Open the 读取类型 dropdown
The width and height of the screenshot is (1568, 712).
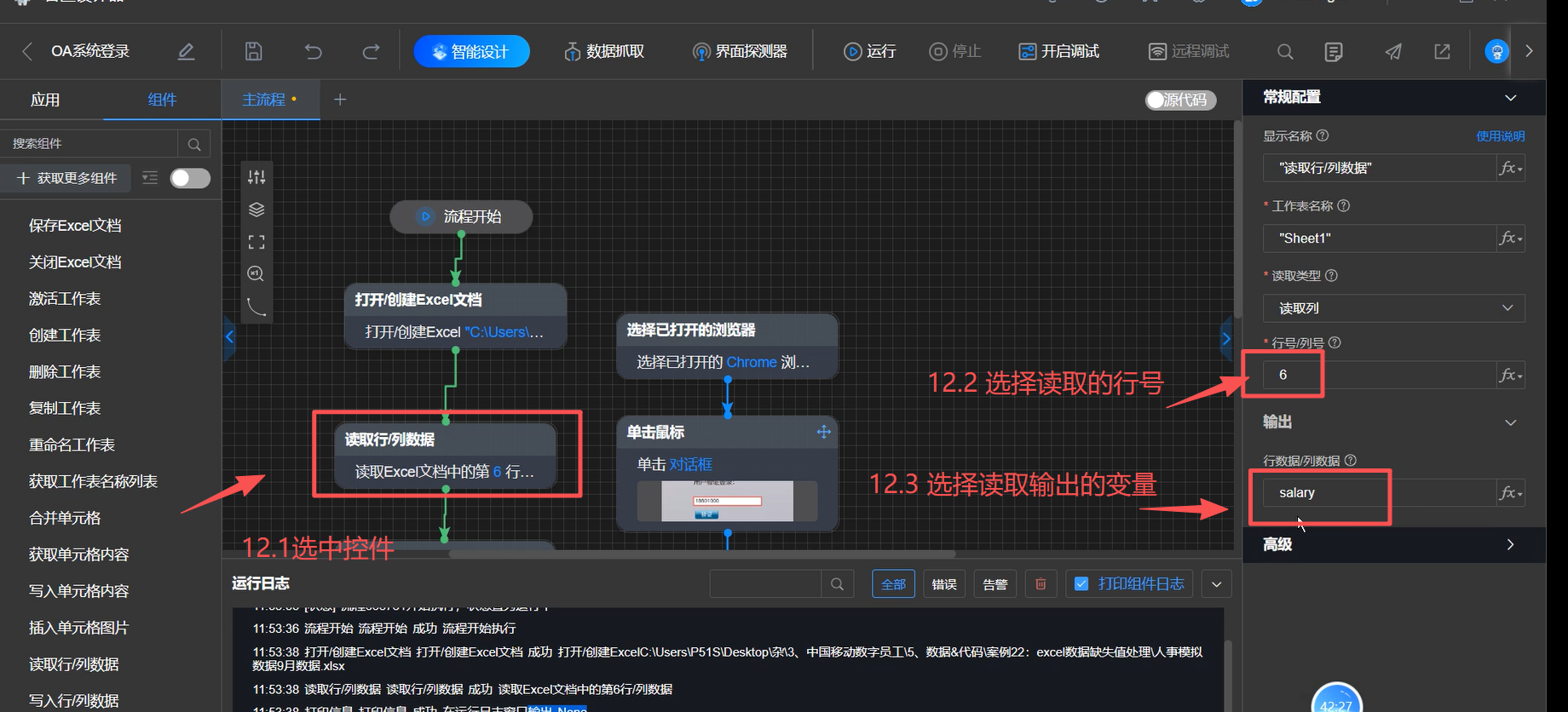click(1393, 308)
